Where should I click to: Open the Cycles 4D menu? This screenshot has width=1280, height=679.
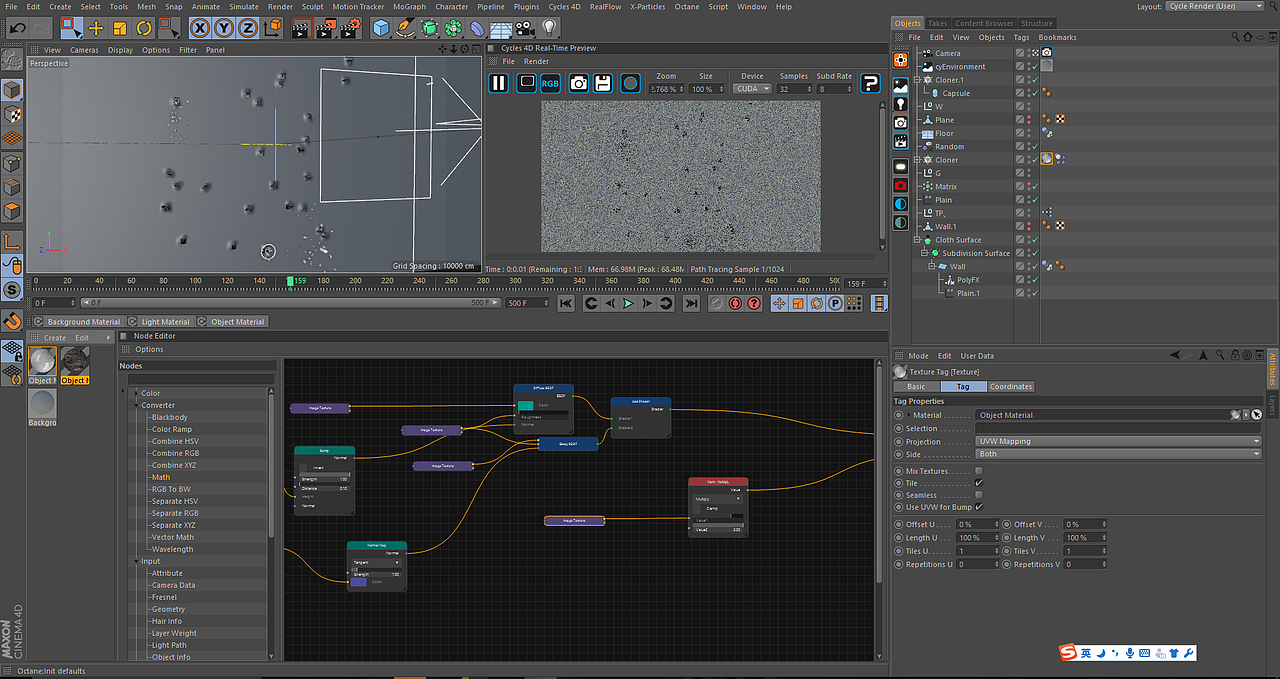(x=565, y=6)
